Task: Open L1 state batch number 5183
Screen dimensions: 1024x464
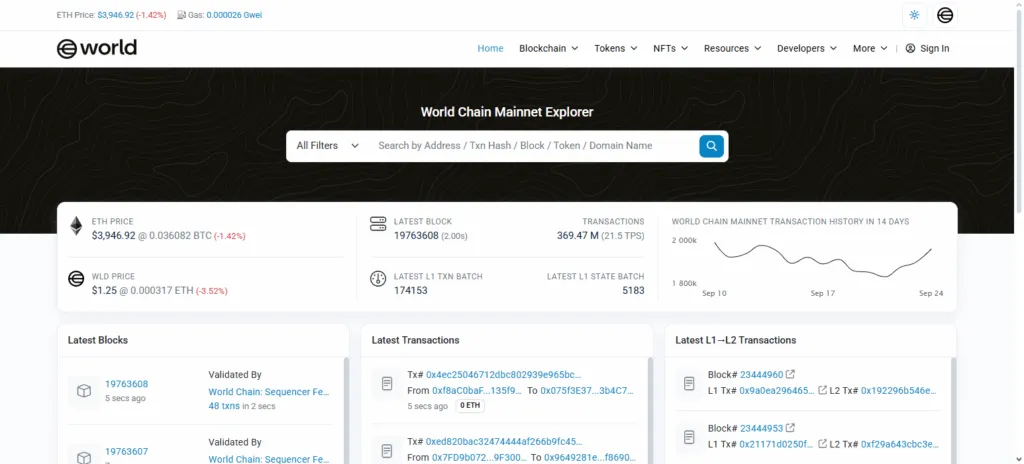Action: click(x=633, y=290)
